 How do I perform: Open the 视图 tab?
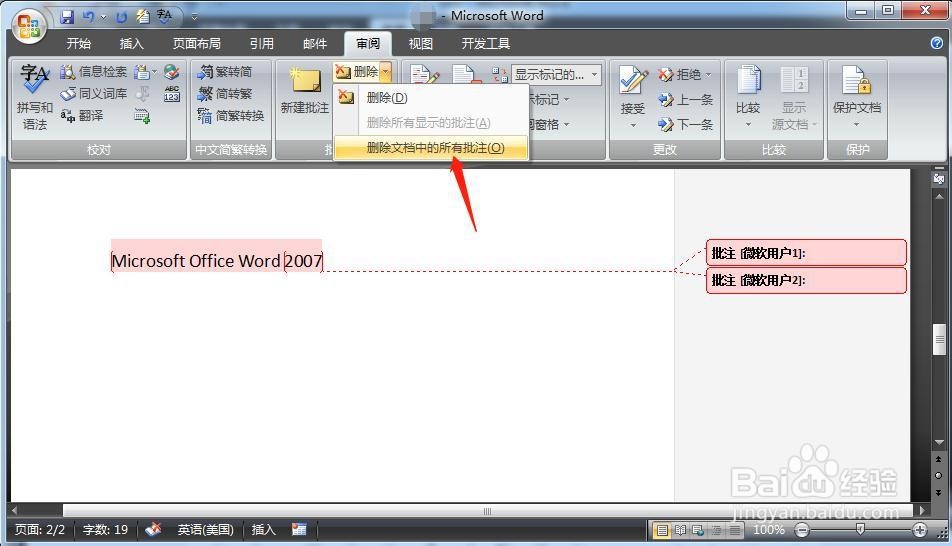click(x=421, y=44)
